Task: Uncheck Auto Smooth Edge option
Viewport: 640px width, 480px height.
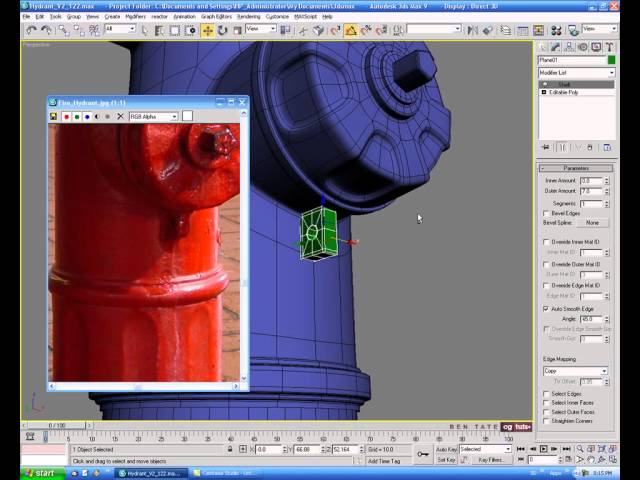Action: 546,309
